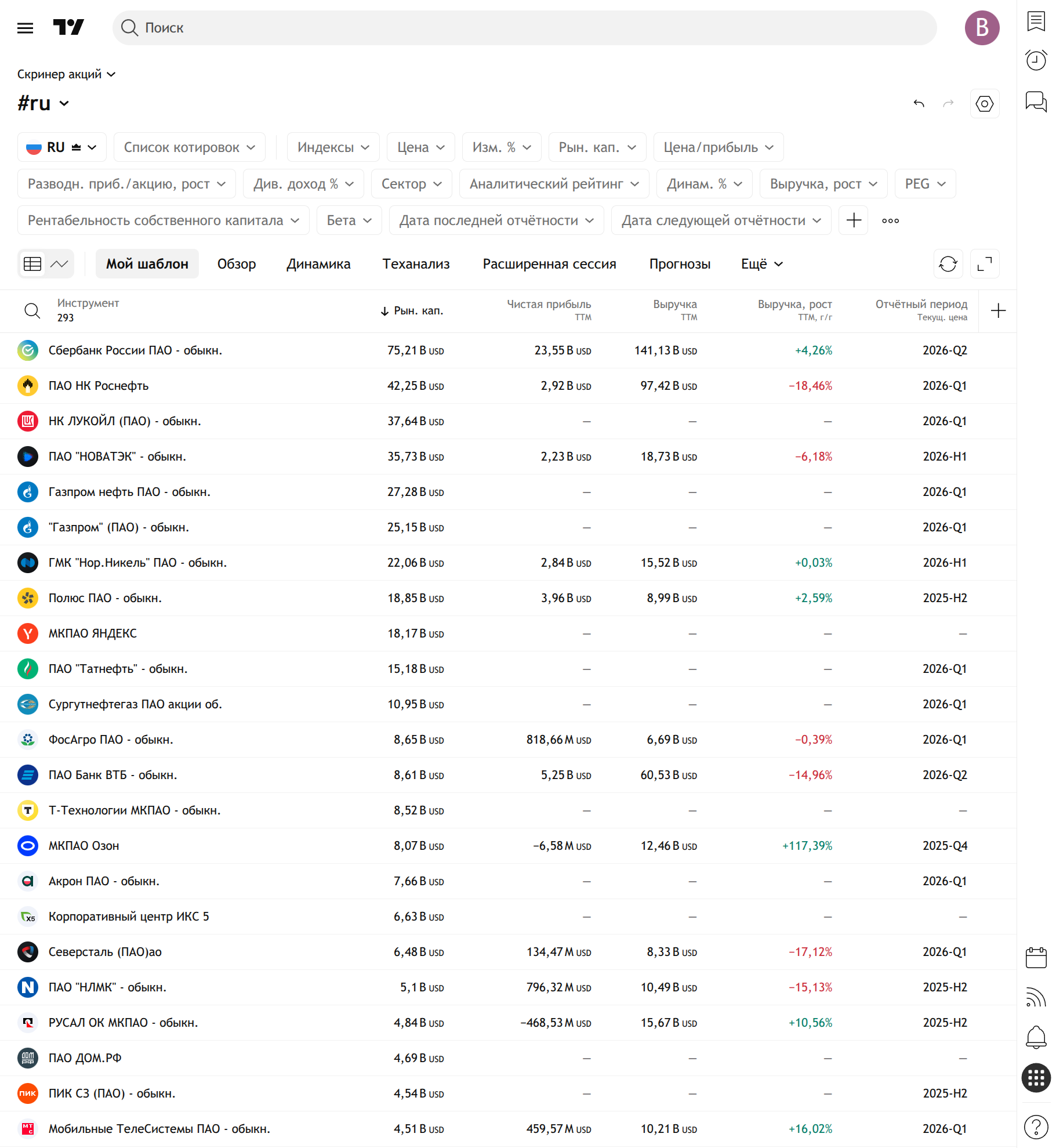Open the alerts clock icon
This screenshot has height=1148, width=1056.
(x=1036, y=60)
